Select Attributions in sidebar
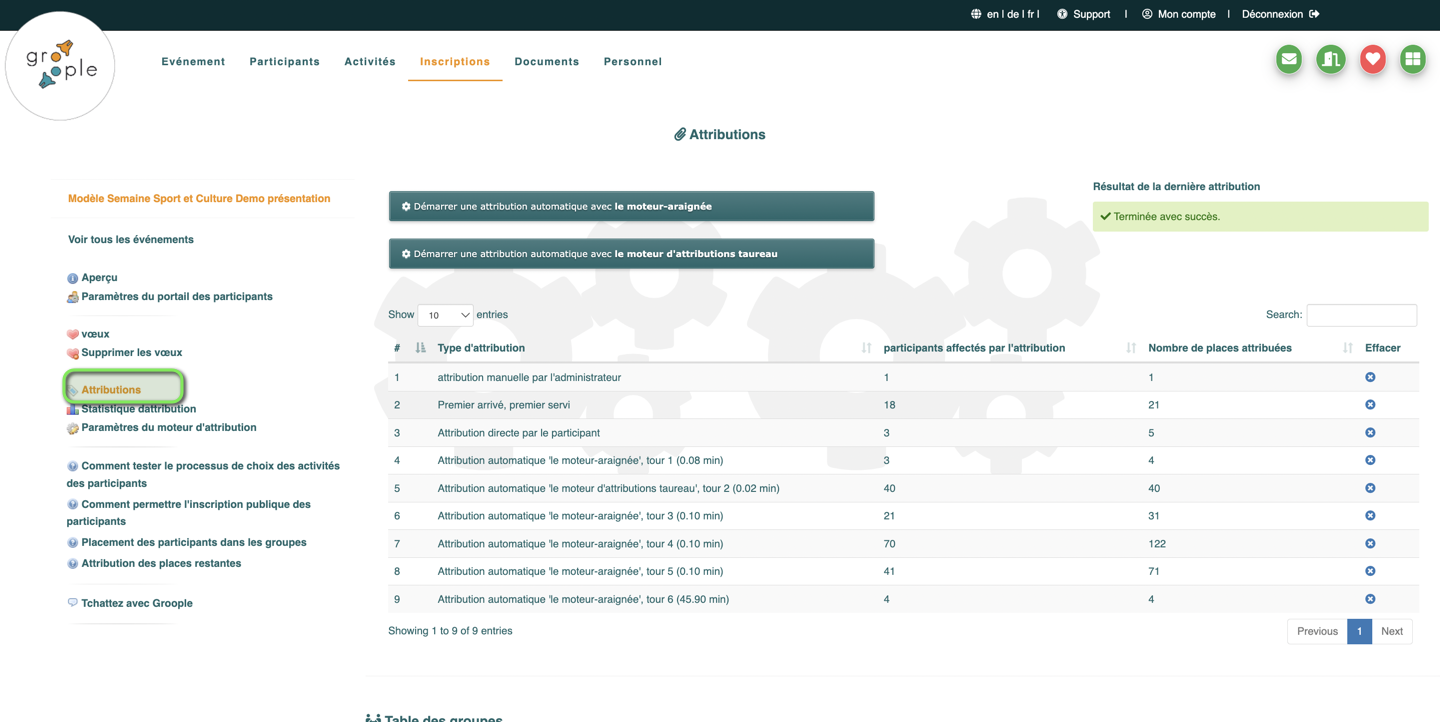The height and width of the screenshot is (722, 1440). [111, 390]
